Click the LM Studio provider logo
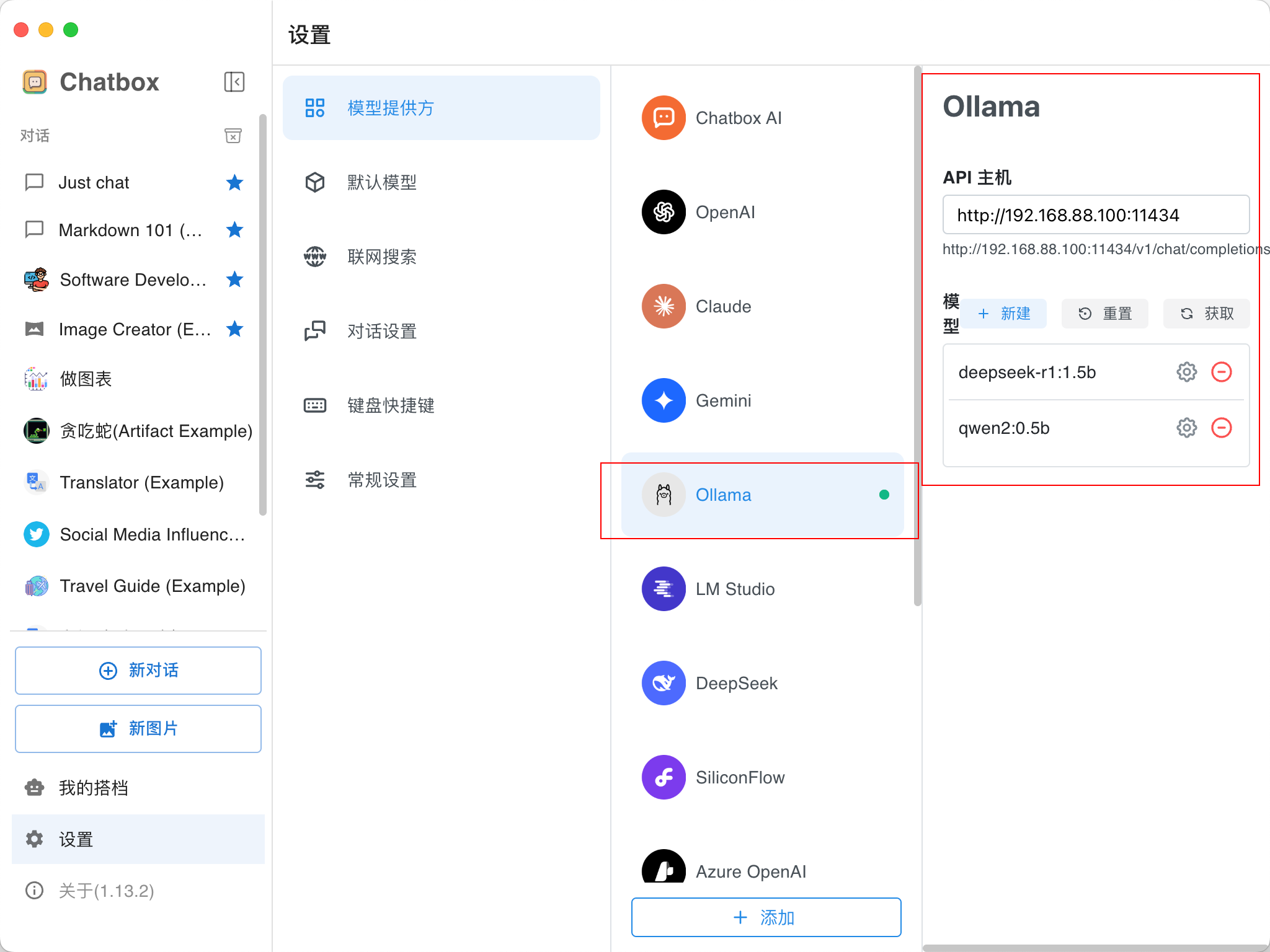Viewport: 1270px width, 952px height. [x=664, y=589]
